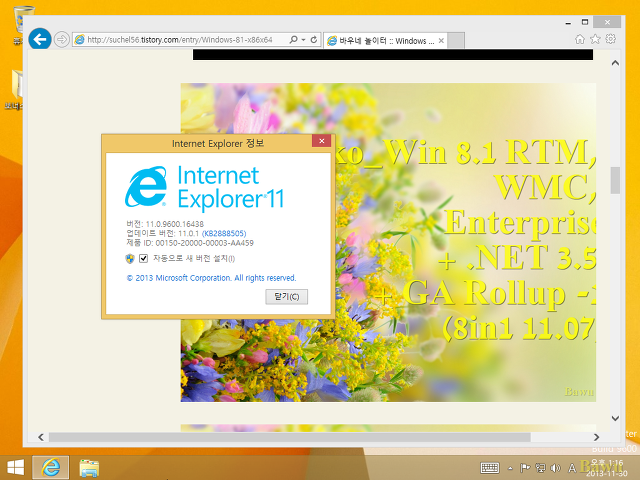Screen dimensions: 640x480
Task: Close the Internet Explorer window
Action: pyautogui.click(x=607, y=22)
